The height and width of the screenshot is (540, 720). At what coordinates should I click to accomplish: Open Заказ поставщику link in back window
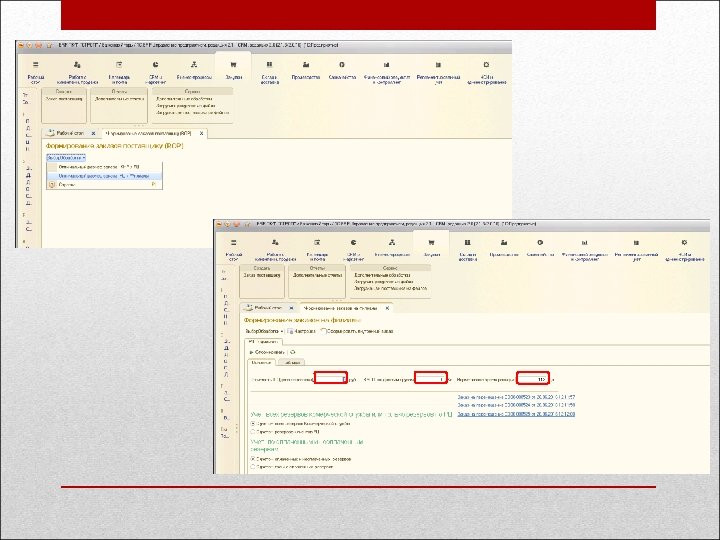(x=64, y=99)
